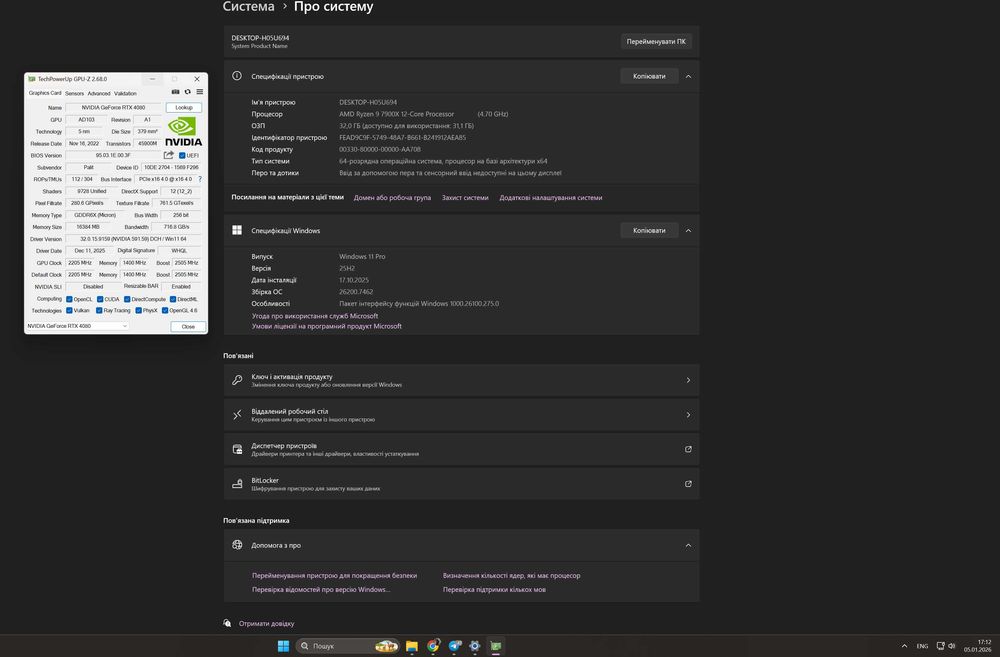Copy the Windows specifications
The height and width of the screenshot is (657, 1000).
click(x=649, y=230)
